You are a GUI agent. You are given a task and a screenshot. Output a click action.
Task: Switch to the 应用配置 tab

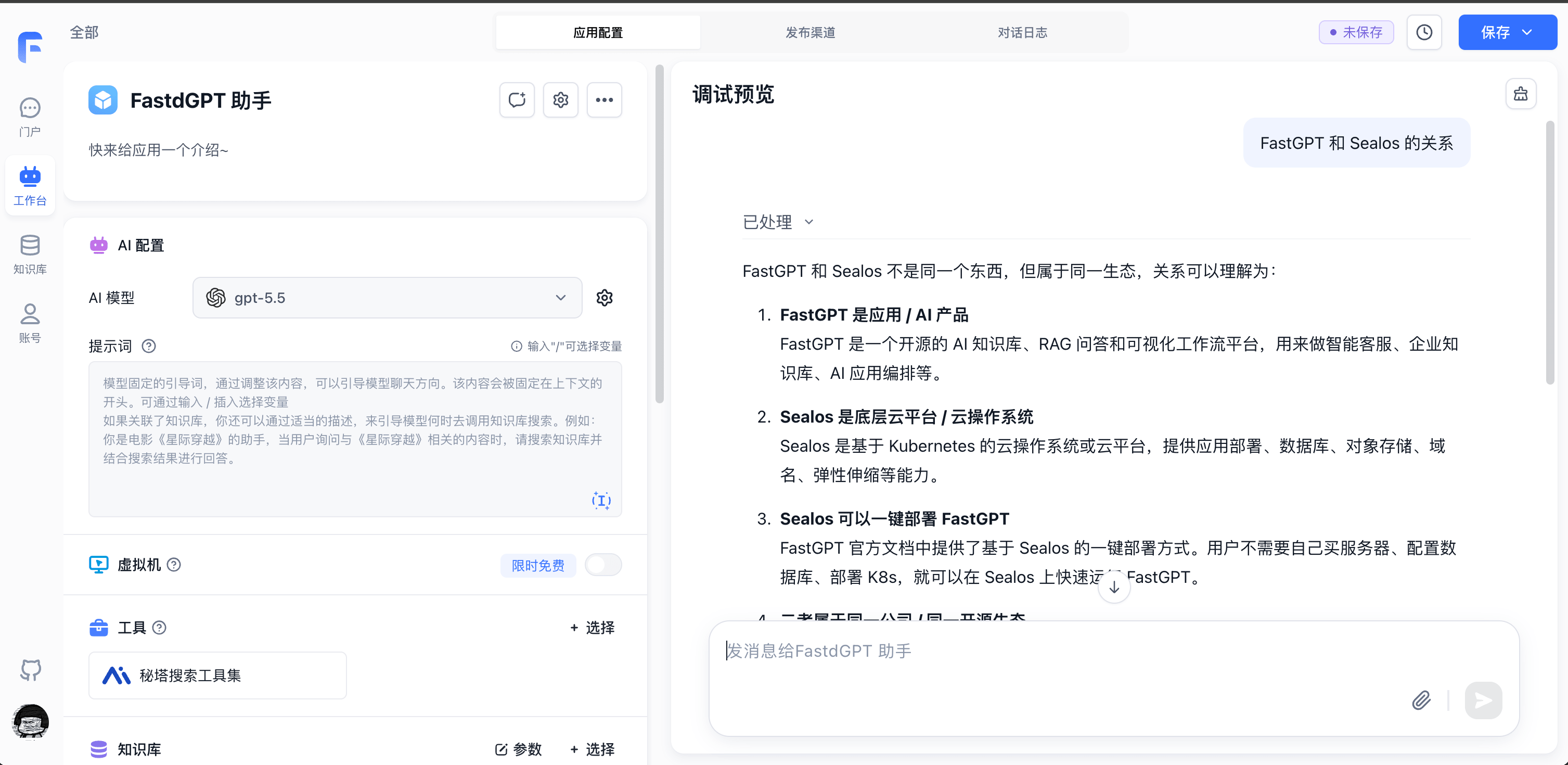(x=598, y=32)
